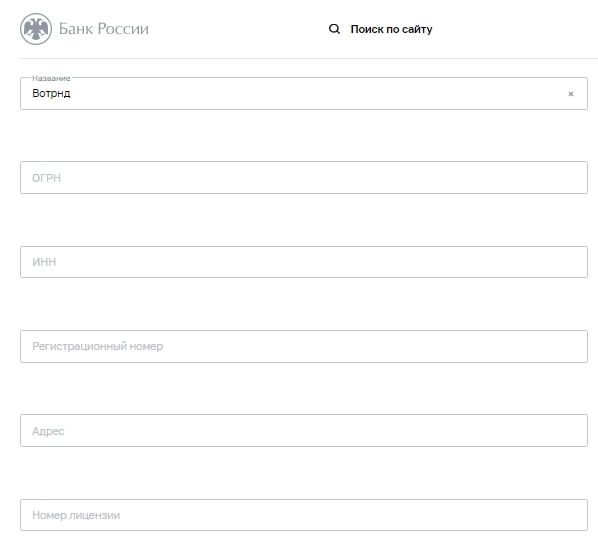
Task: Click into the ОГРН input field
Action: tap(304, 178)
